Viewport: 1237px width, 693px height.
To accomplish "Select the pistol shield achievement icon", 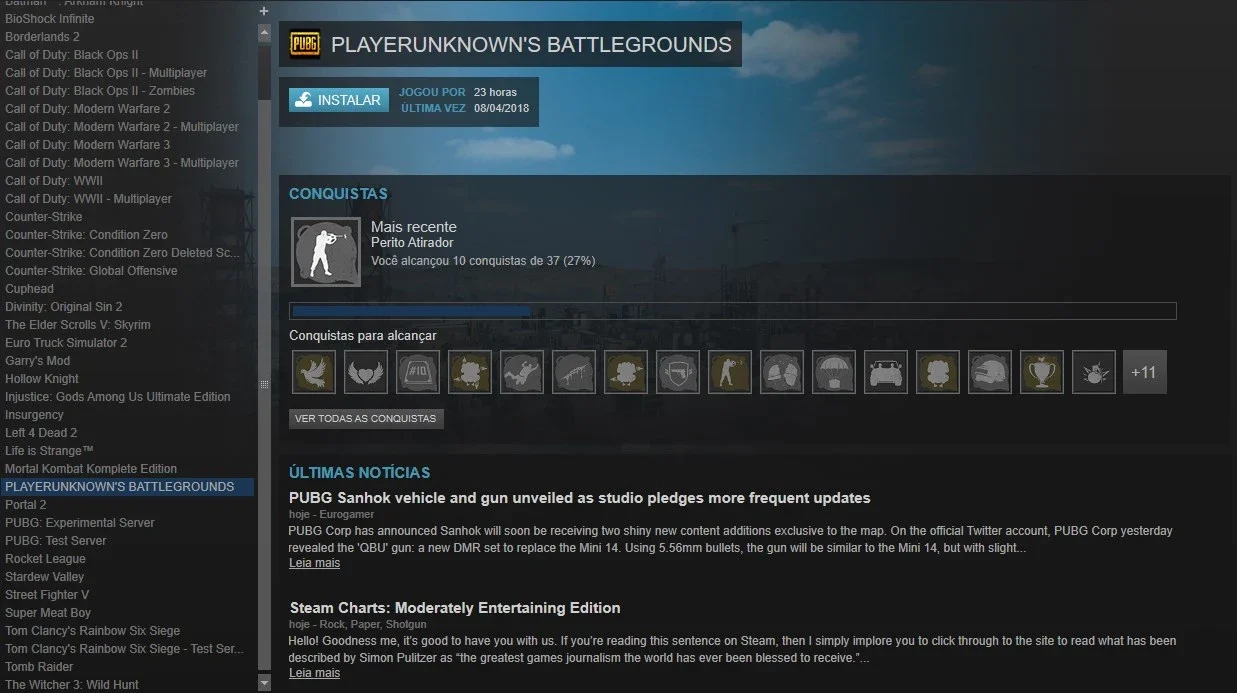I will [x=678, y=372].
